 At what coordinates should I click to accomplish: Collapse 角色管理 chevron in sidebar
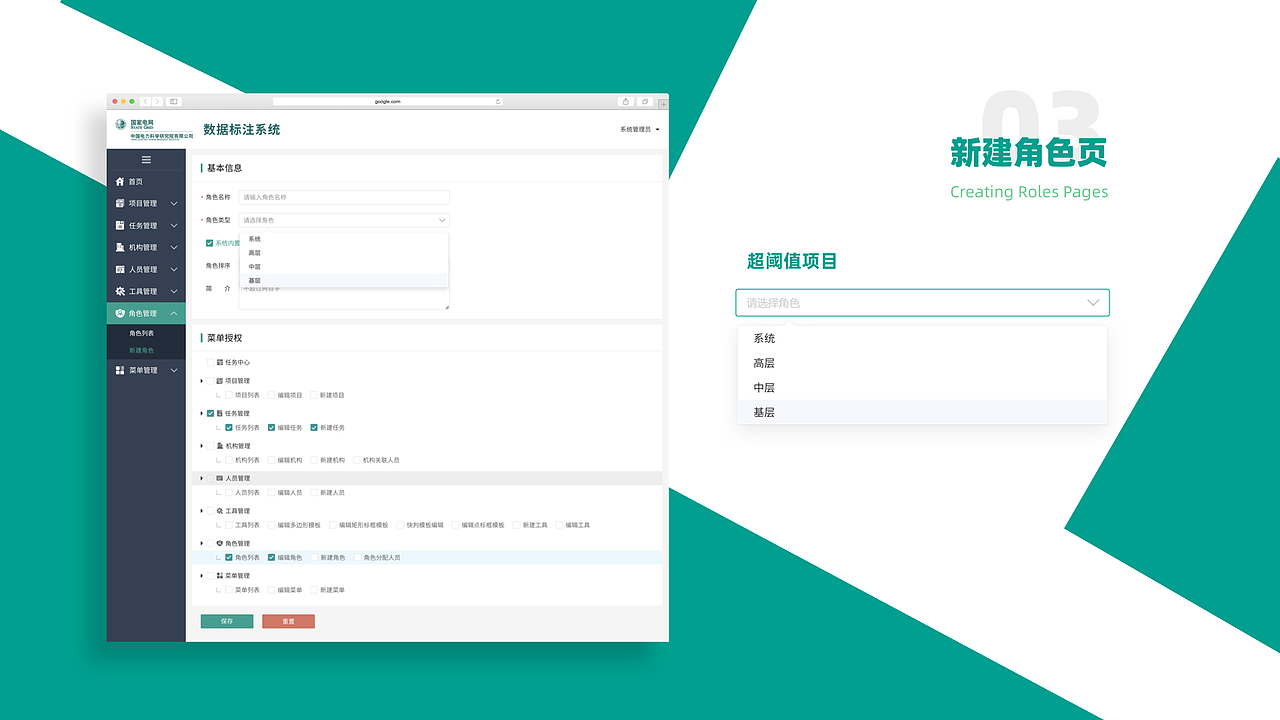point(174,314)
